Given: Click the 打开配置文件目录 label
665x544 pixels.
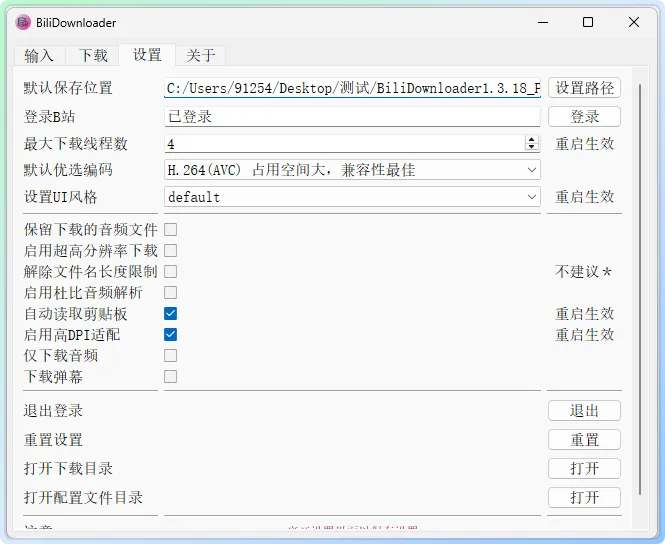Looking at the screenshot, I should [83, 497].
